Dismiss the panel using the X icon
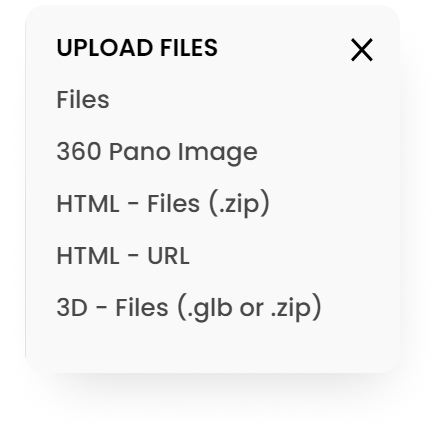 (362, 50)
